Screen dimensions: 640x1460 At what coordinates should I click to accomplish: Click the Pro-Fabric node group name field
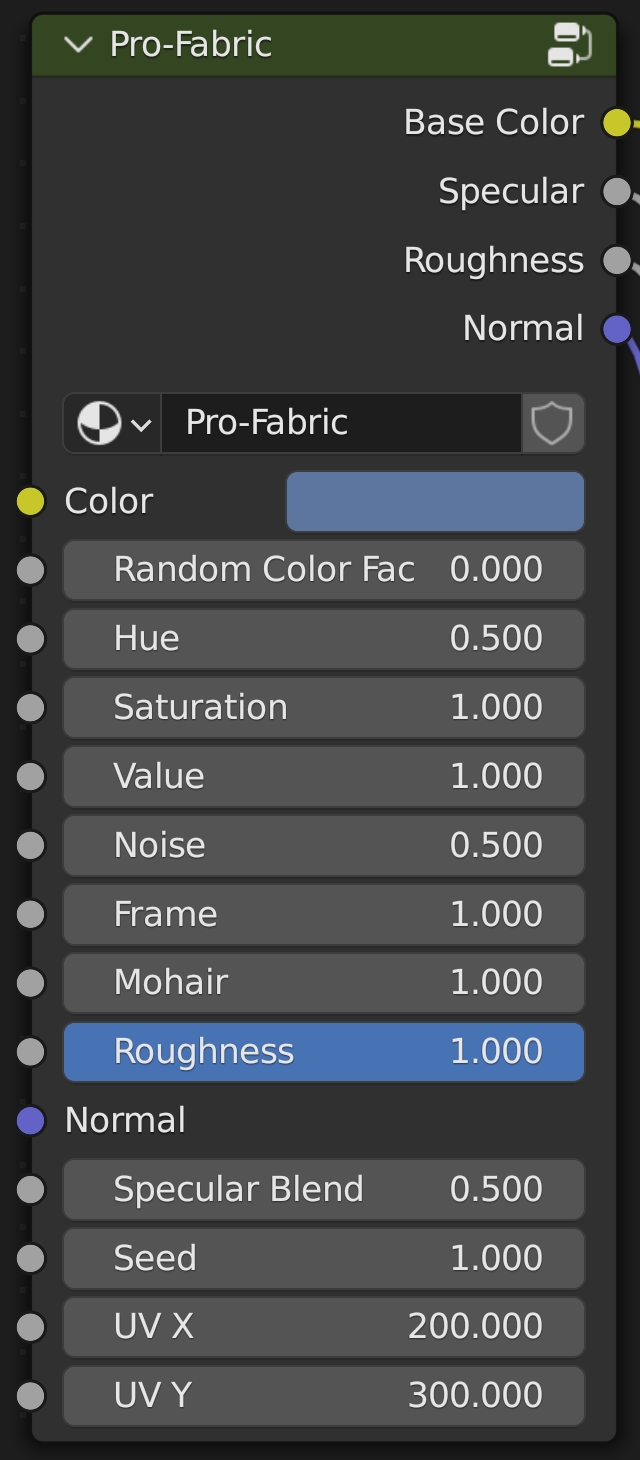340,424
